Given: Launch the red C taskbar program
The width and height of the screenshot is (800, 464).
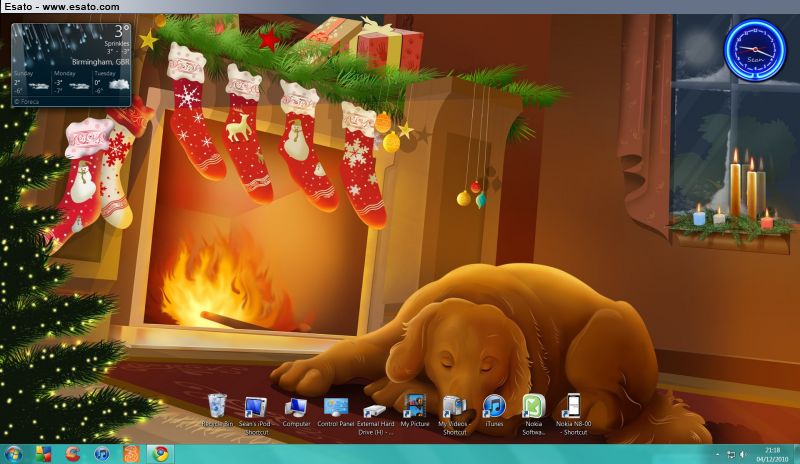Looking at the screenshot, I should tap(73, 454).
